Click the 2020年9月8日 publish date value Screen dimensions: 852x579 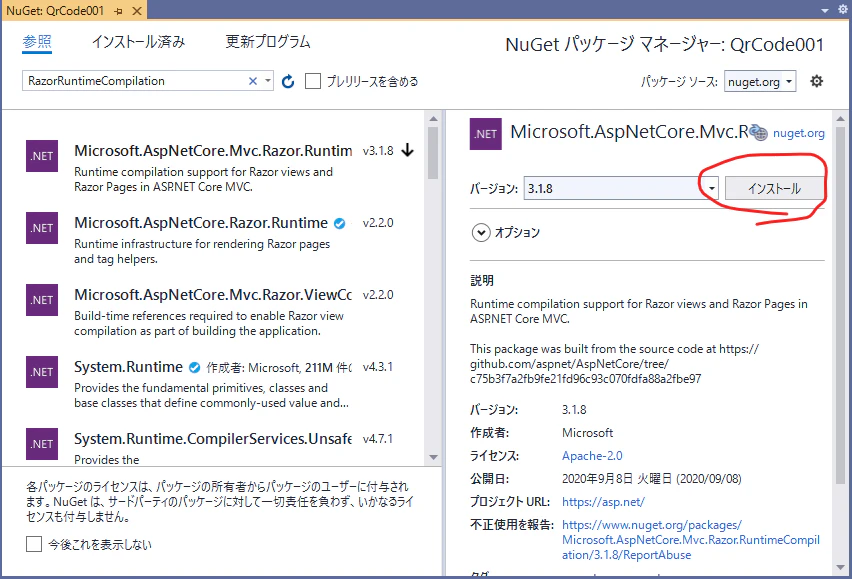(x=651, y=479)
